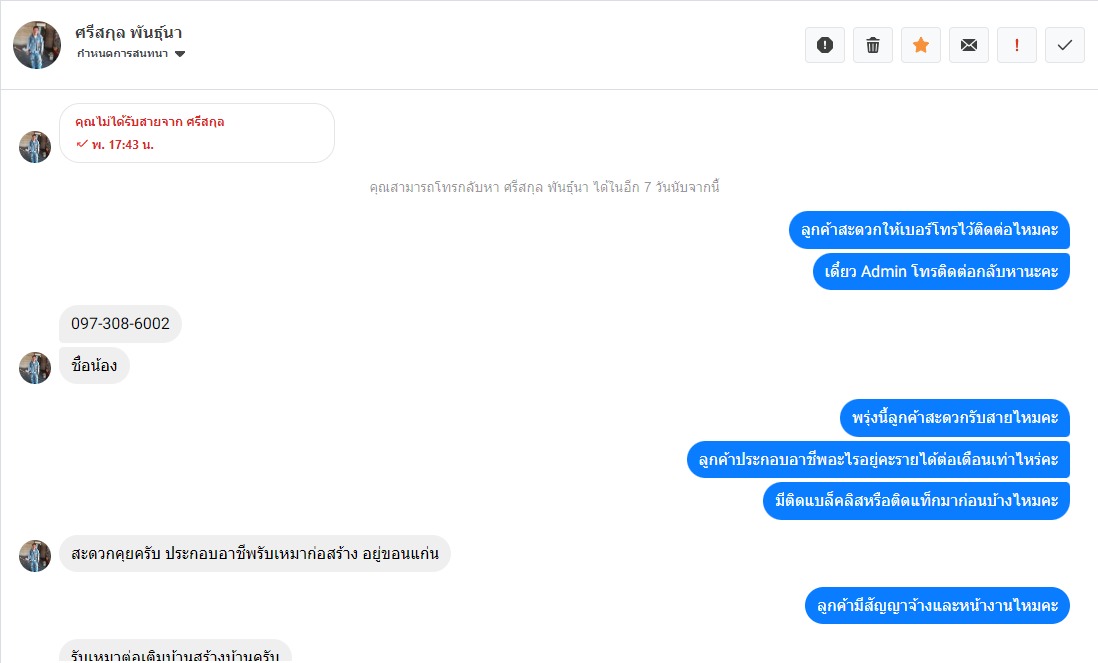Flag conversation with red exclamation icon
This screenshot has height=663, width=1098.
1017,46
